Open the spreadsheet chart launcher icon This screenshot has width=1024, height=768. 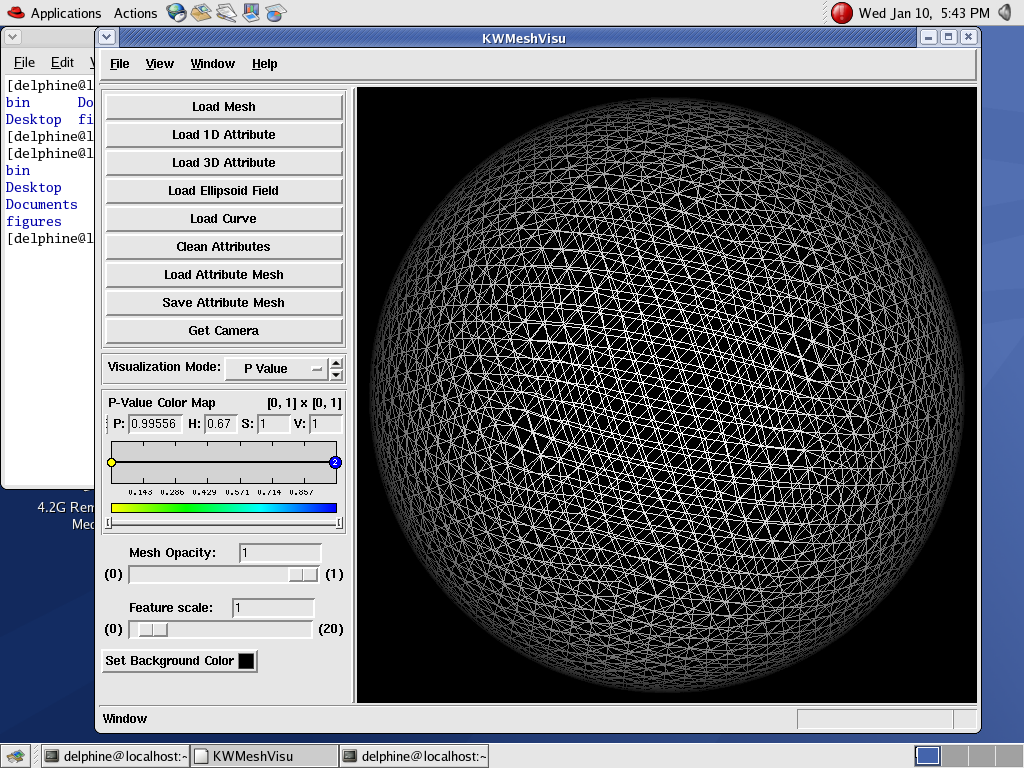(x=276, y=13)
